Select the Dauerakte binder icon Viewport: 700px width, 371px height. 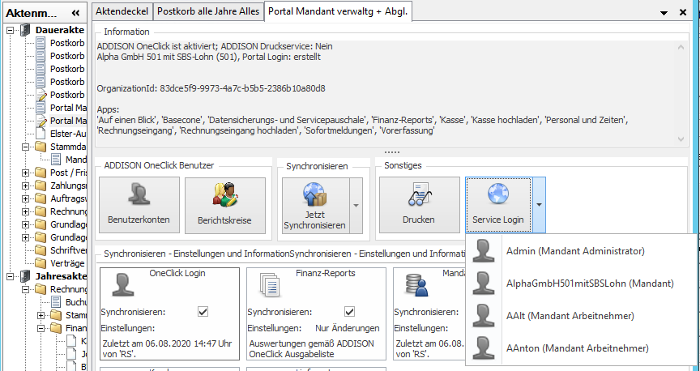[25, 30]
